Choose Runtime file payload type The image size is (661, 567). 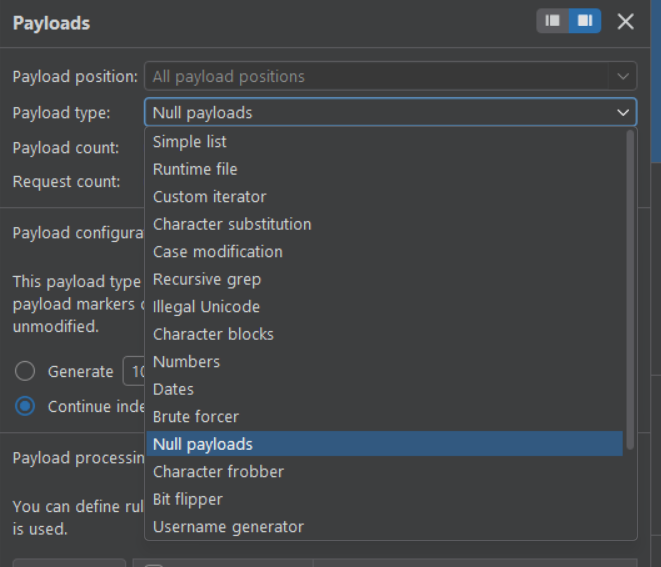click(384, 169)
